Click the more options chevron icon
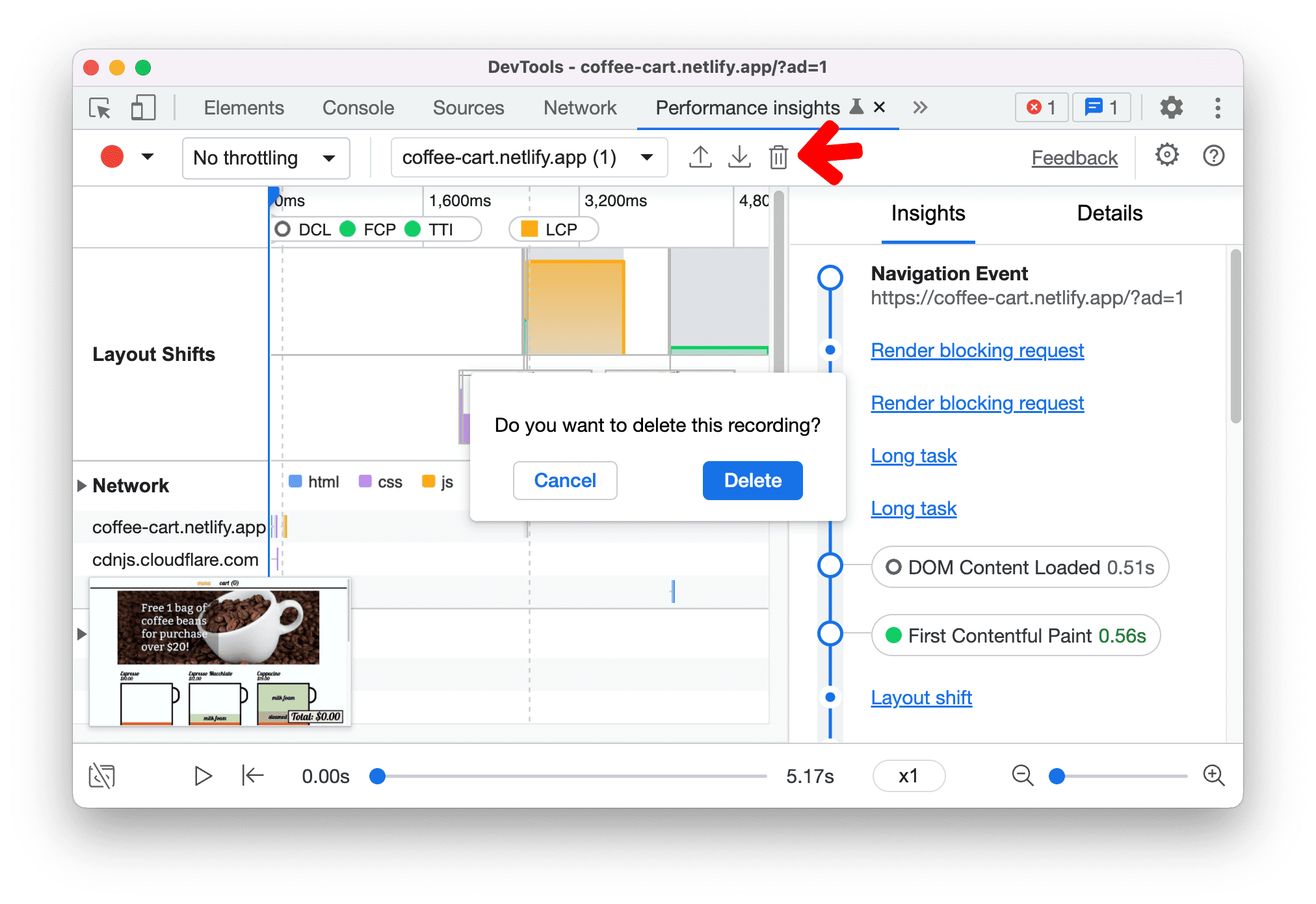The width and height of the screenshot is (1316, 904). (x=920, y=107)
